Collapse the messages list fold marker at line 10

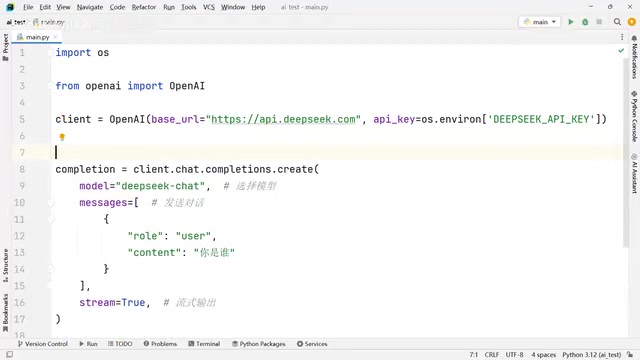pyautogui.click(x=51, y=203)
